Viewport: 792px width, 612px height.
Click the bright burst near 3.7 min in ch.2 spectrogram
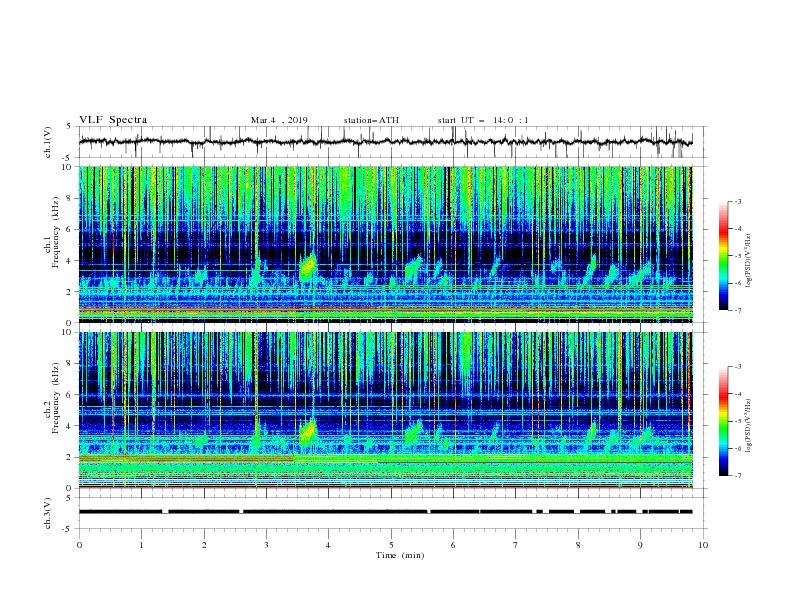click(308, 432)
